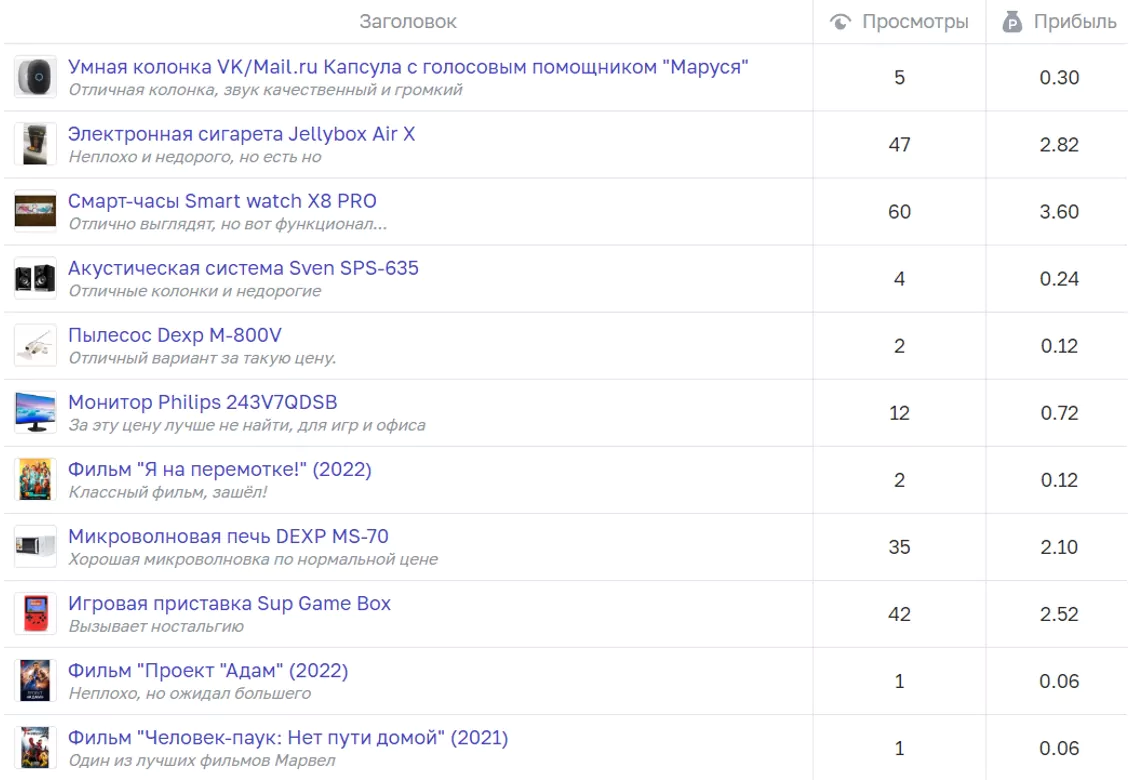Select subtitle "Отличный вариант за такую цену."
This screenshot has height=783, width=1130.
click(203, 358)
